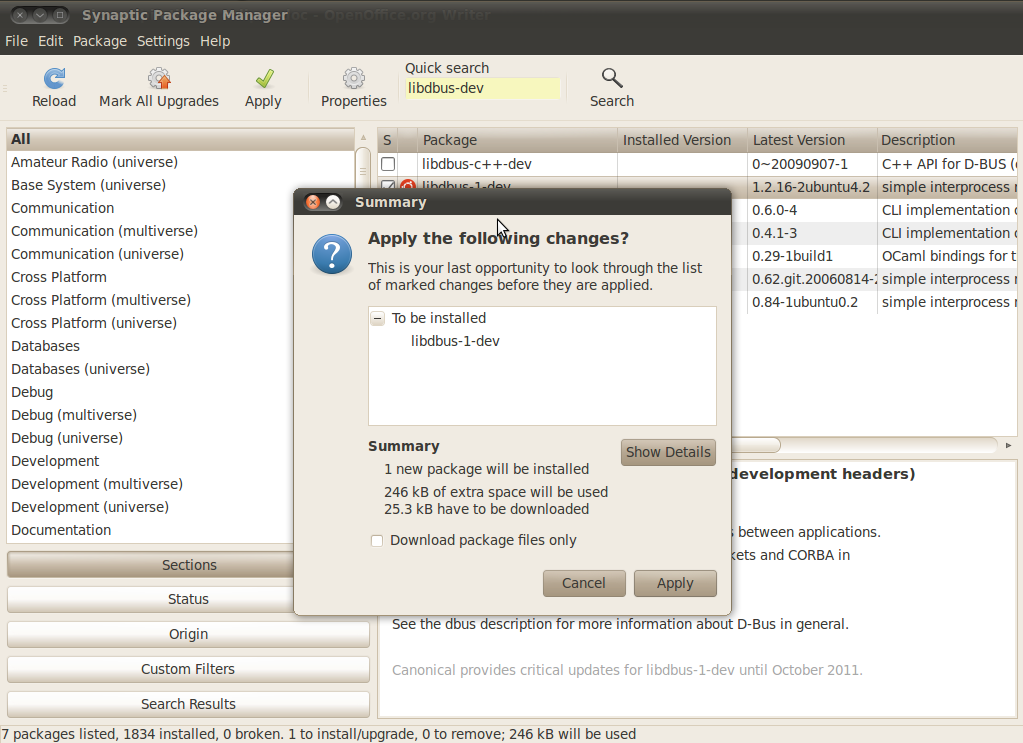Click Show Details in the Summary dialog
The image size is (1023, 743).
pos(668,452)
